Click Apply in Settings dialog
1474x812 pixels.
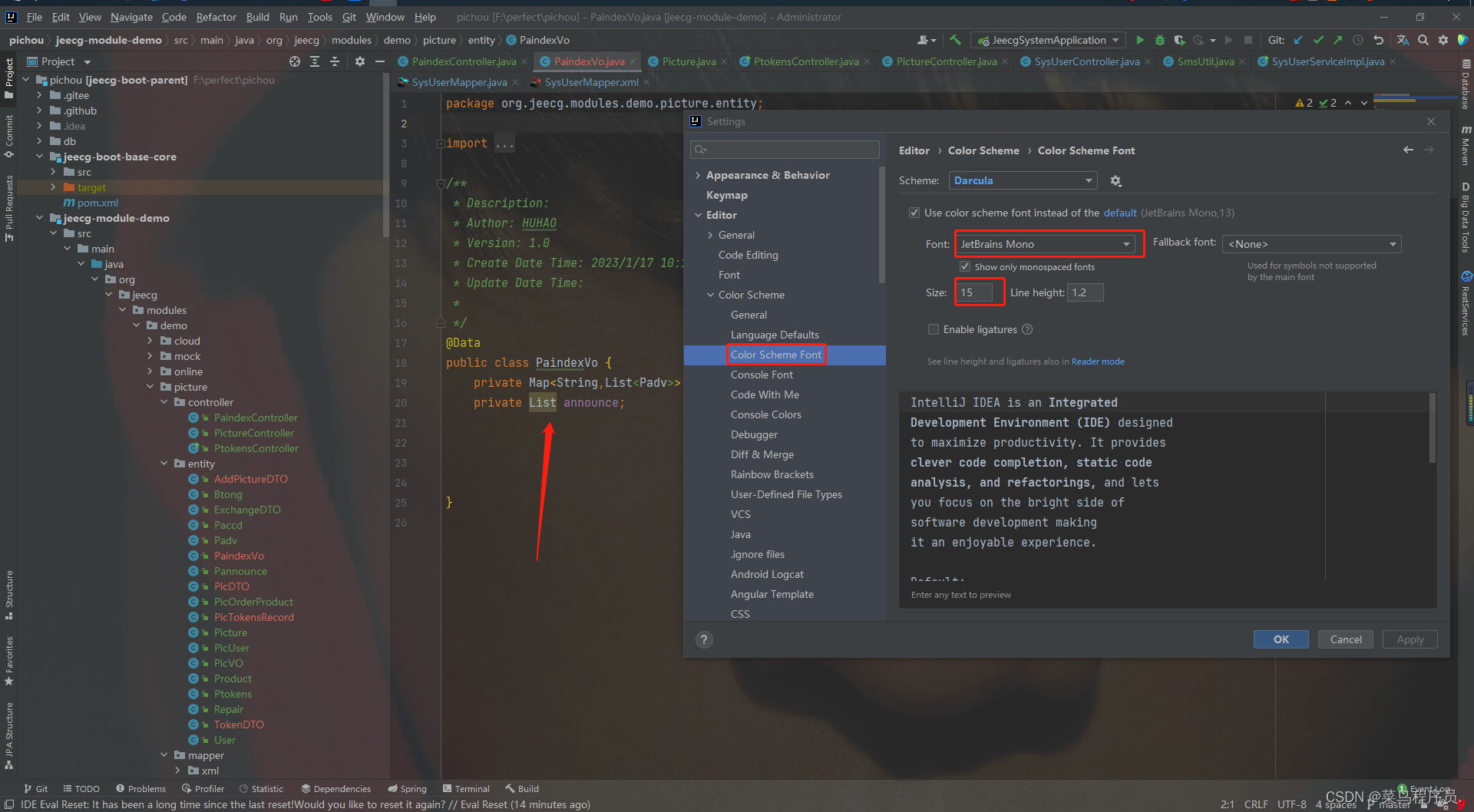1410,639
